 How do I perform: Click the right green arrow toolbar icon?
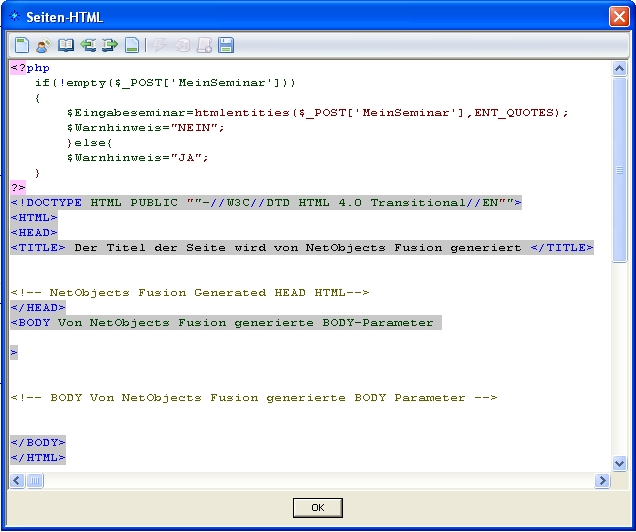(x=110, y=45)
